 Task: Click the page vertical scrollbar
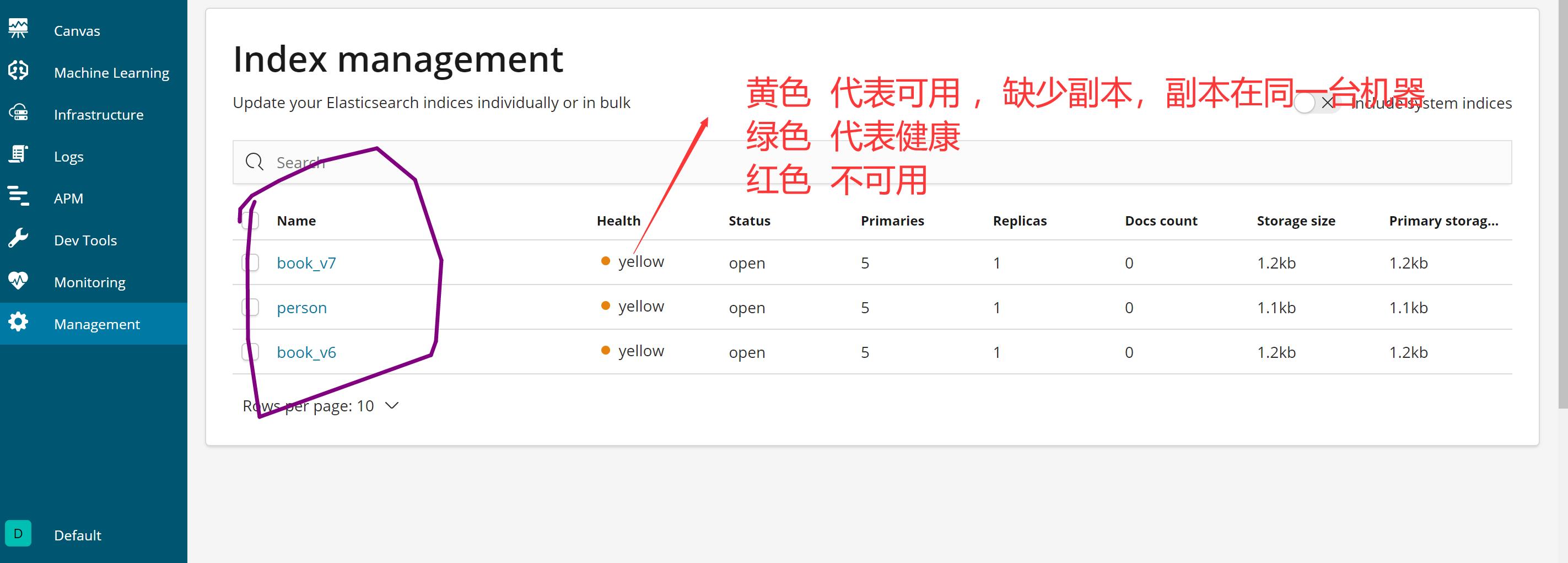pyautogui.click(x=1562, y=204)
